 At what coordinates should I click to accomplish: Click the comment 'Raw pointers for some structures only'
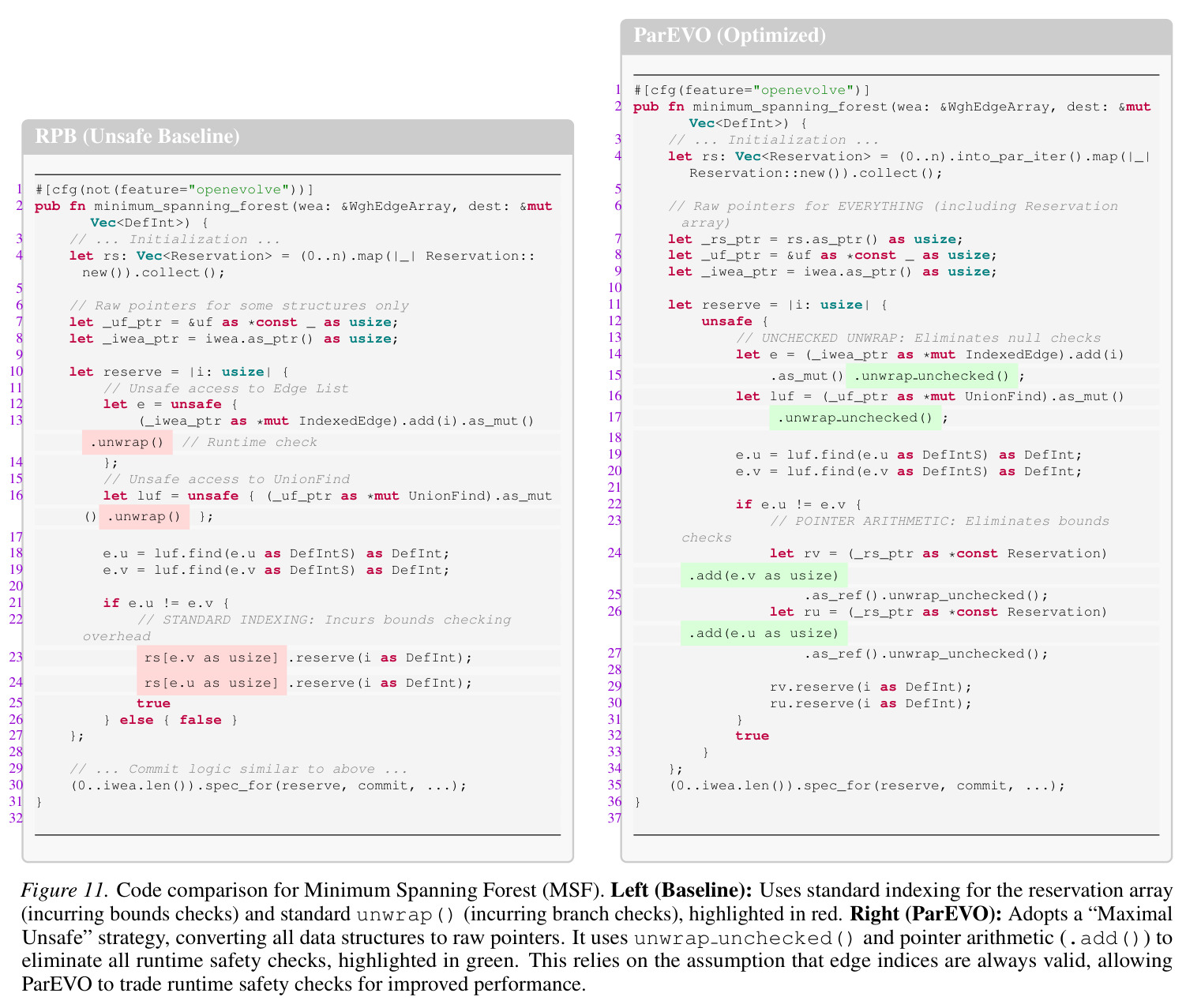click(239, 305)
